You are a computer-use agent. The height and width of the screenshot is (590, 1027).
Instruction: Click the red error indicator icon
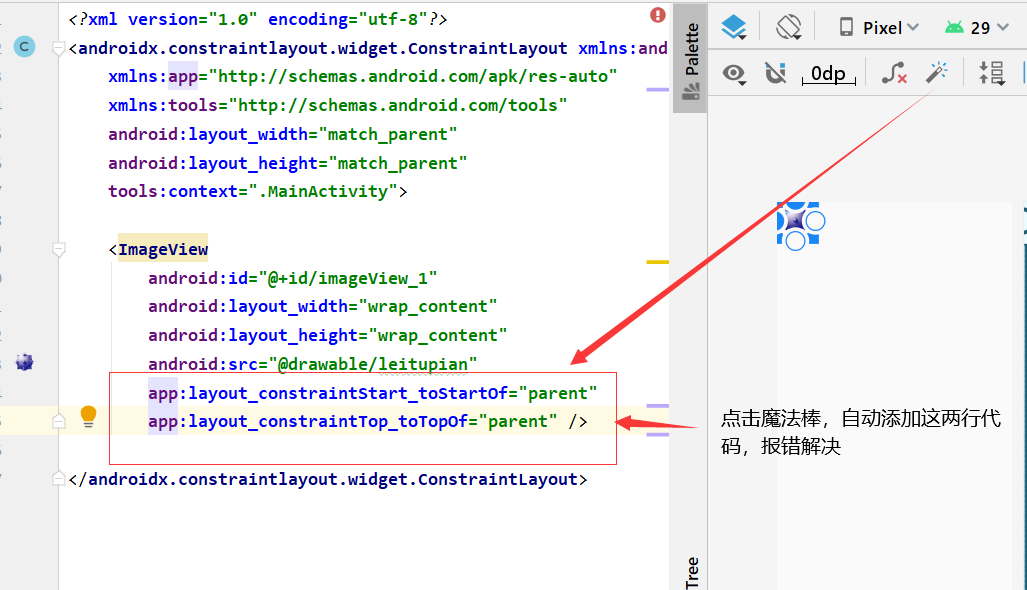[658, 15]
